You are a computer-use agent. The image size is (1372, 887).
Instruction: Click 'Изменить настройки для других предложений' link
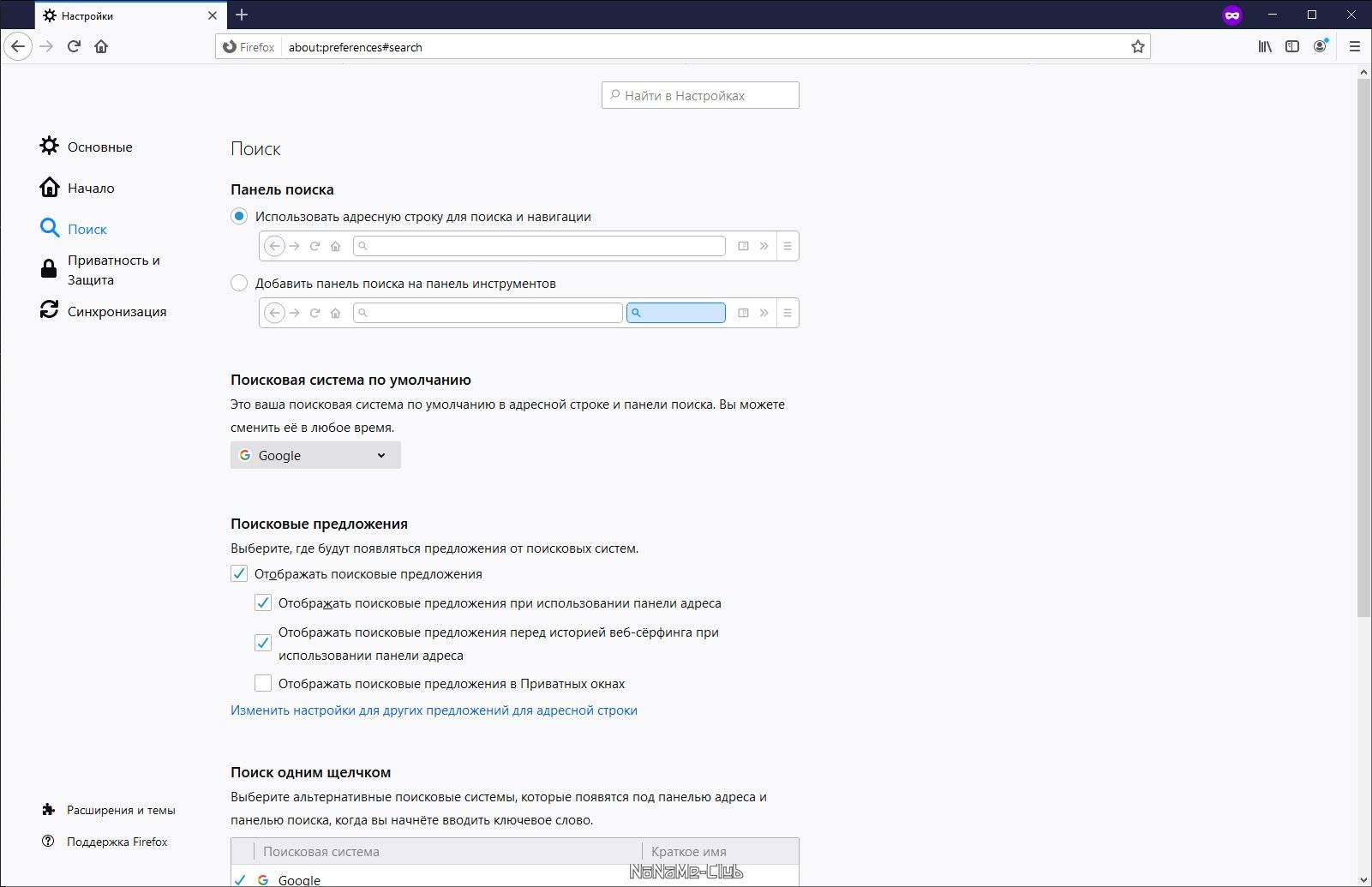434,710
